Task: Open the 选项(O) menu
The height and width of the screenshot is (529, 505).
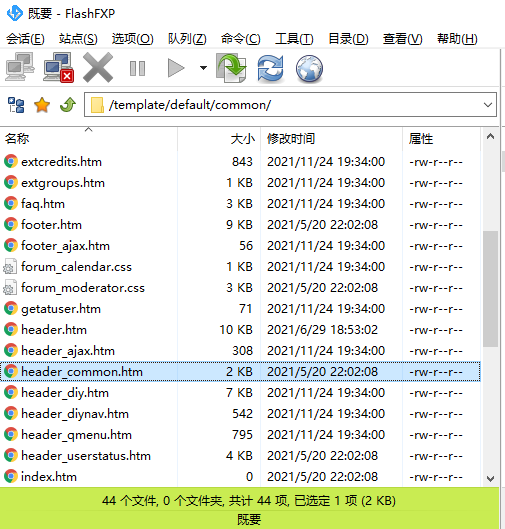Action: point(133,39)
